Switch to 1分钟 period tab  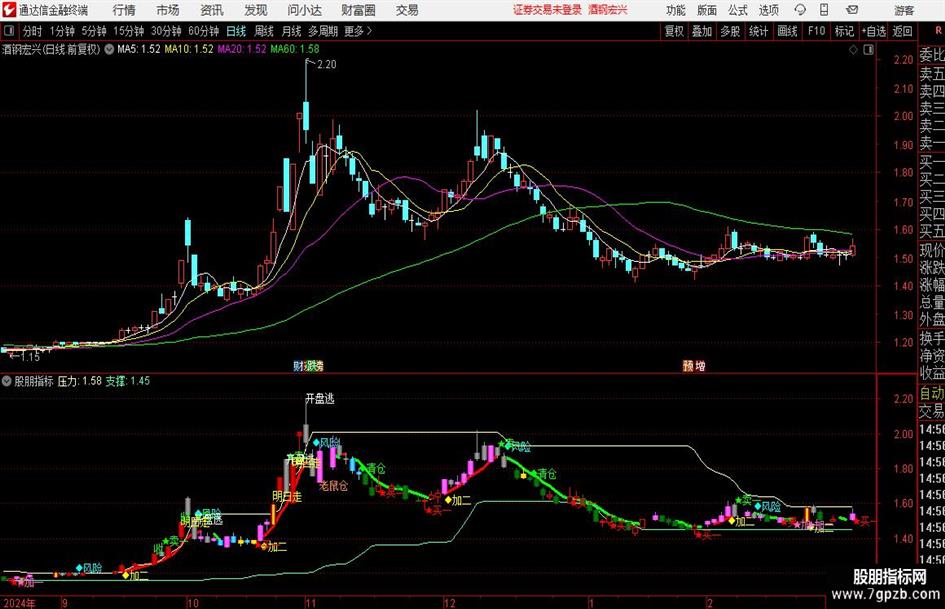(x=61, y=31)
